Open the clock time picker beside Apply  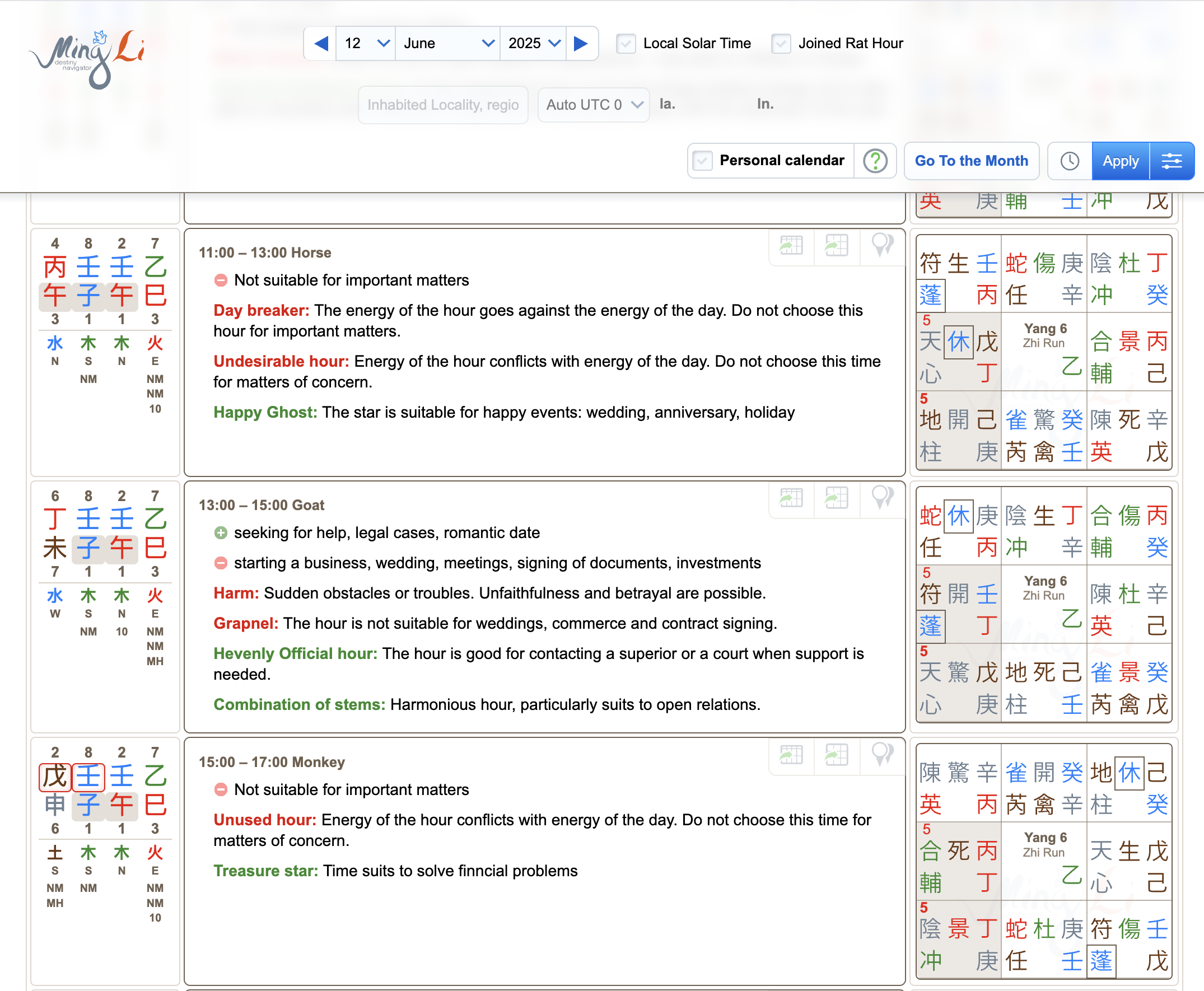tap(1068, 161)
